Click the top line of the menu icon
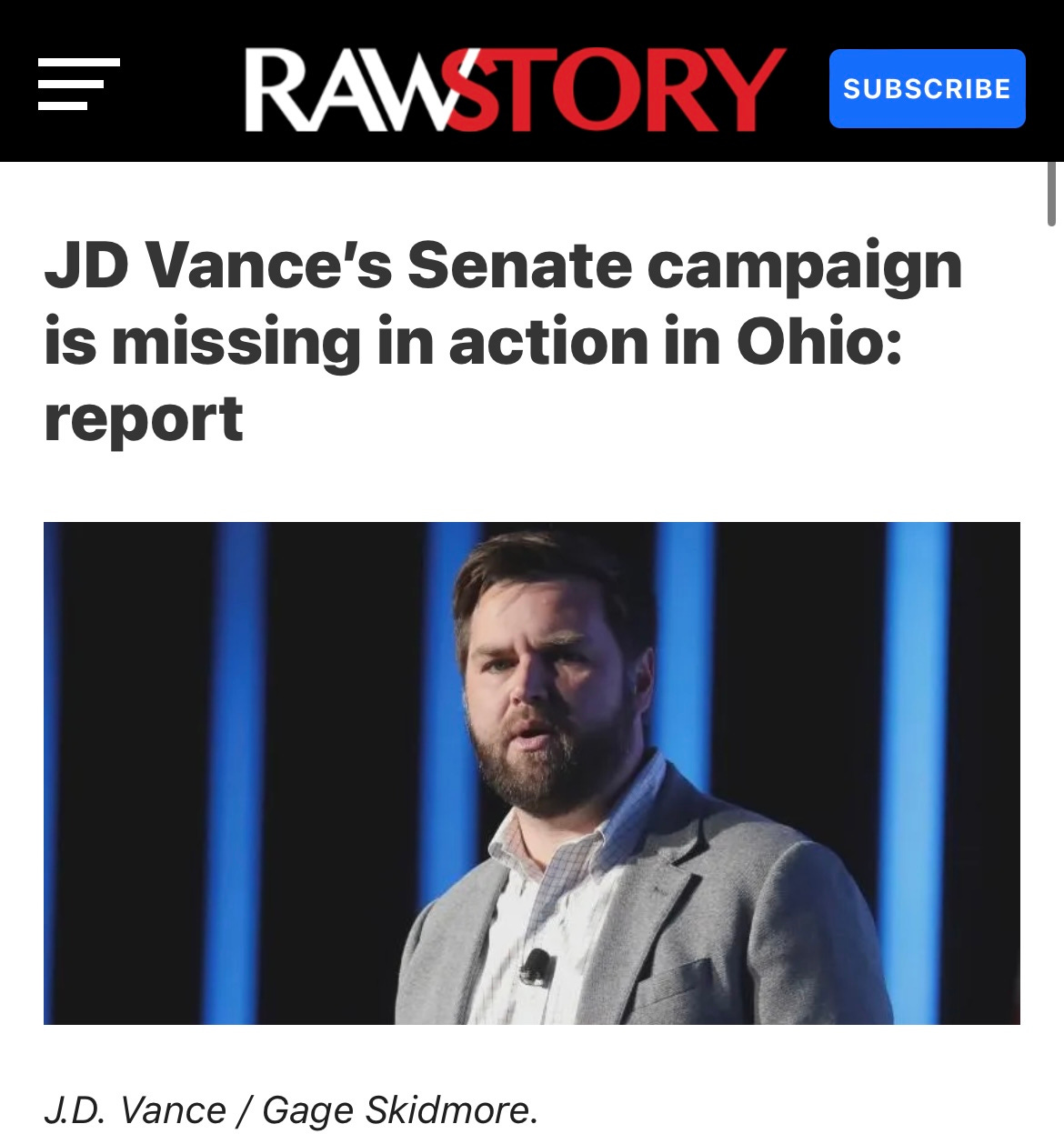This screenshot has width=1064, height=1134. tap(78, 63)
